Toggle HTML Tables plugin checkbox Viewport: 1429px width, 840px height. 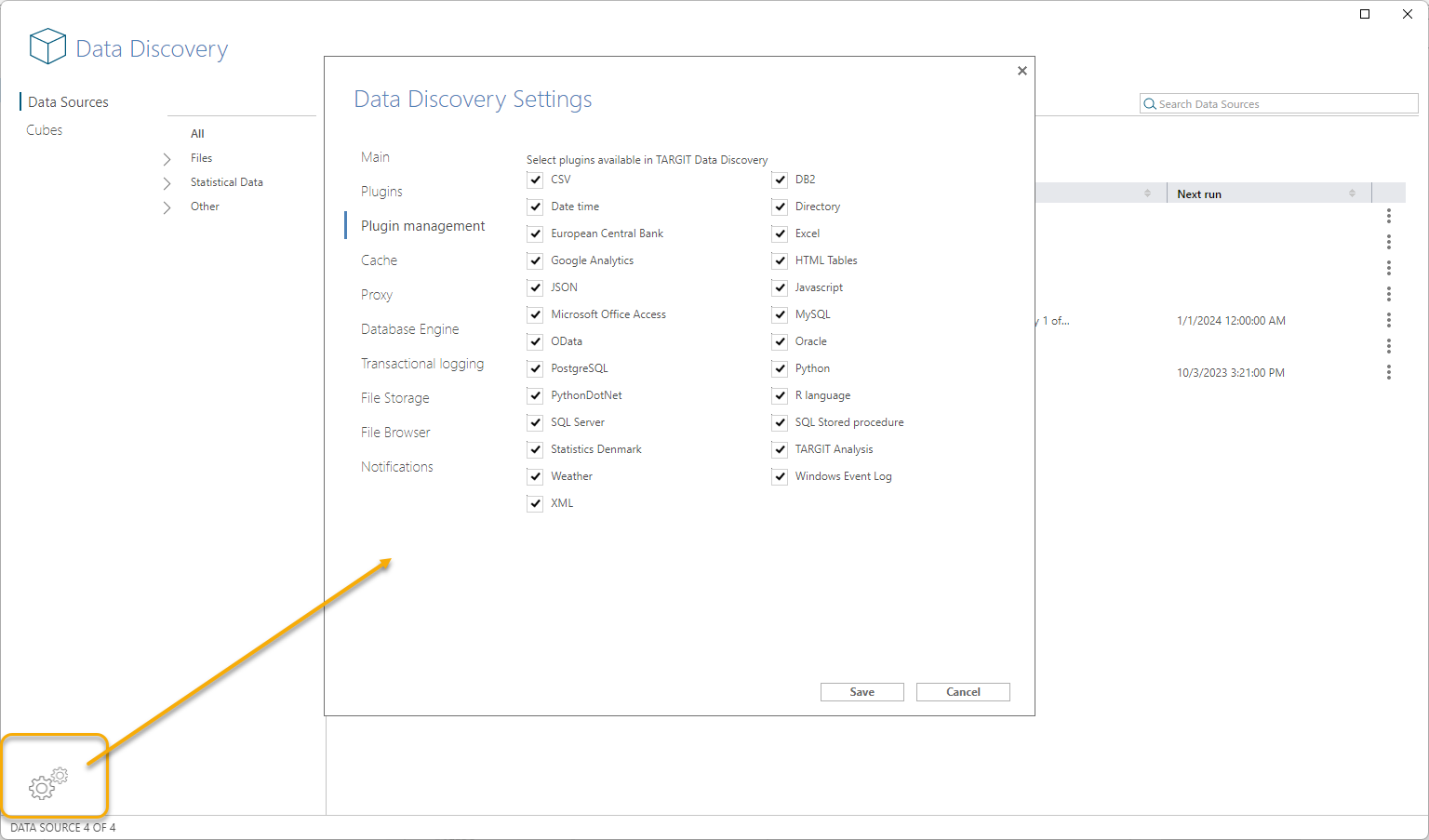coord(780,260)
